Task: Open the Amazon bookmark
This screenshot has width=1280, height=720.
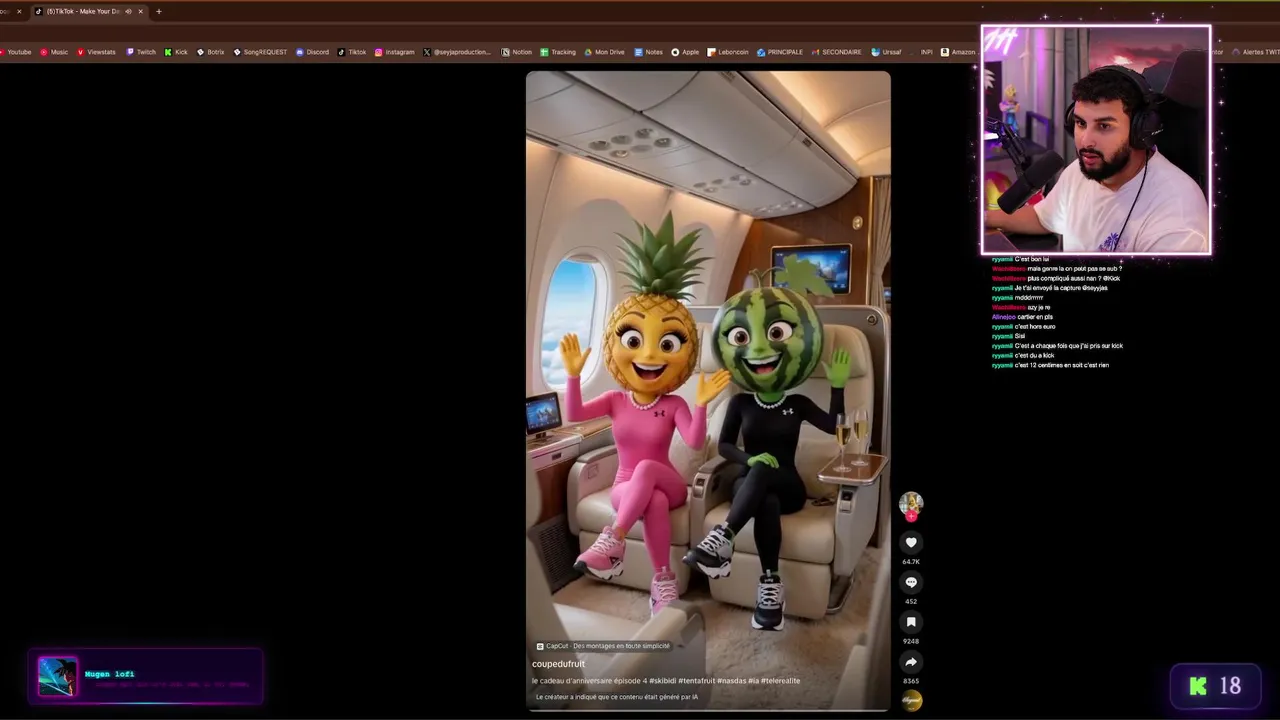Action: click(x=958, y=52)
